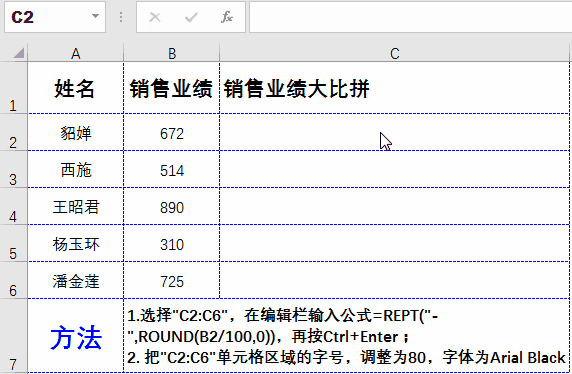Screen dimensions: 572x374
Task: Click cell with name 王昭君
Action: [76, 206]
